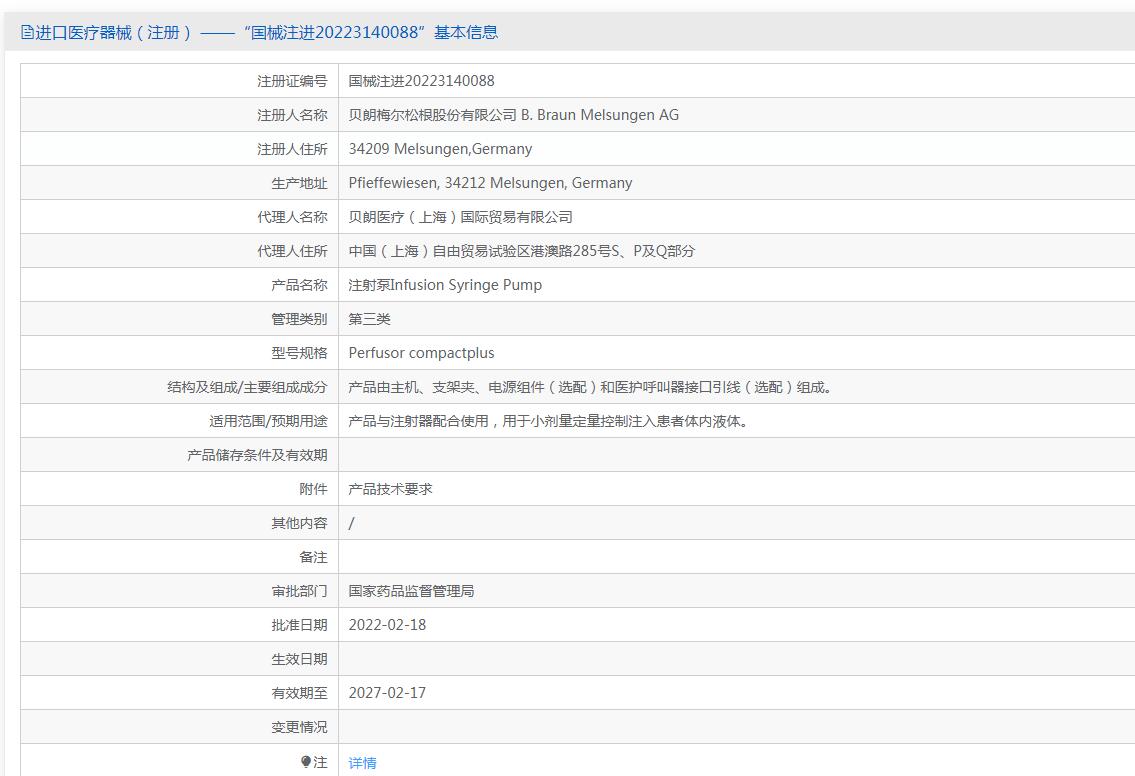
Task: Click agent address in 中国（上海）自由贸易试验区
Action: click(x=521, y=251)
